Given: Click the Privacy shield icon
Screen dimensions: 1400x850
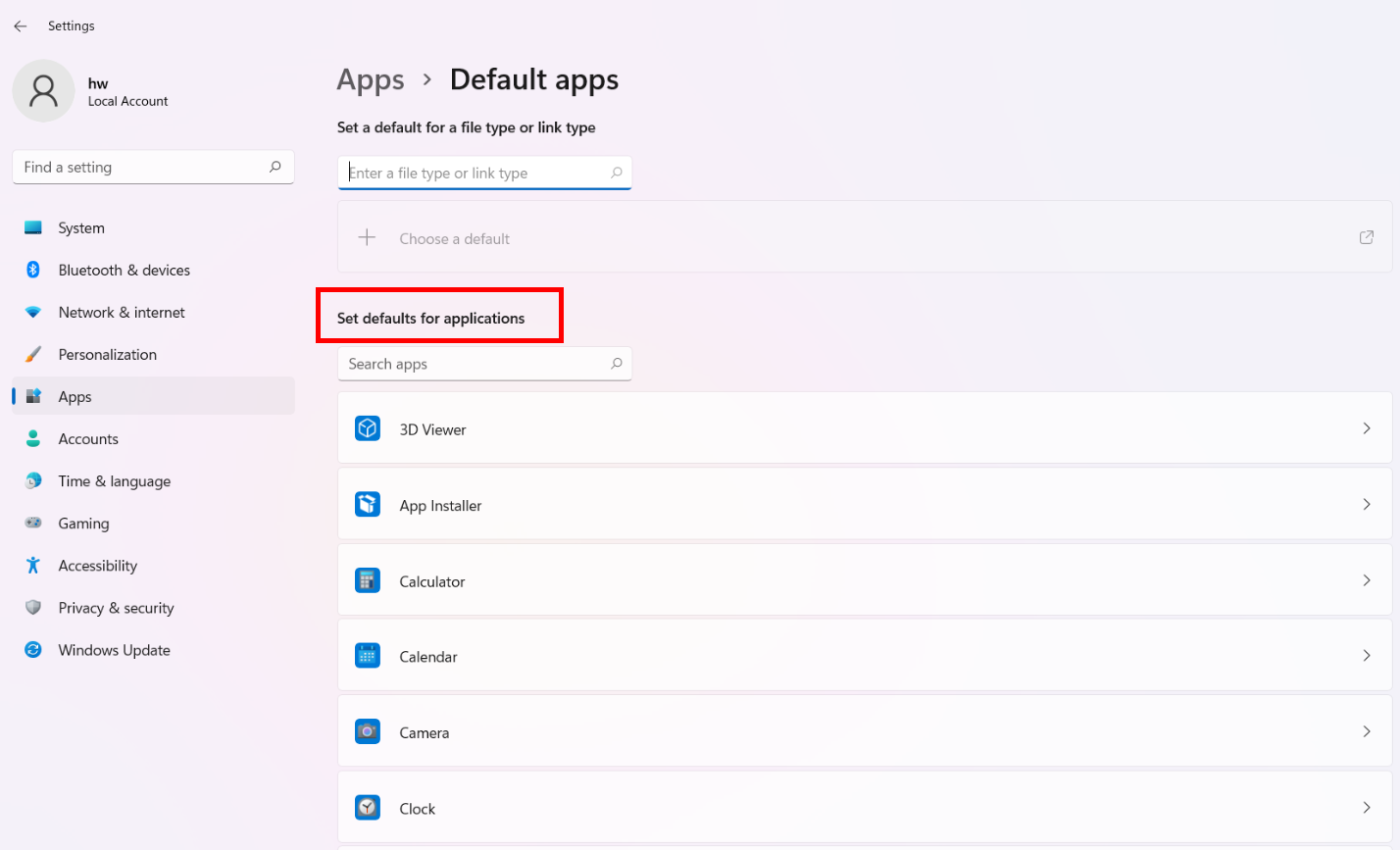Looking at the screenshot, I should 33,607.
